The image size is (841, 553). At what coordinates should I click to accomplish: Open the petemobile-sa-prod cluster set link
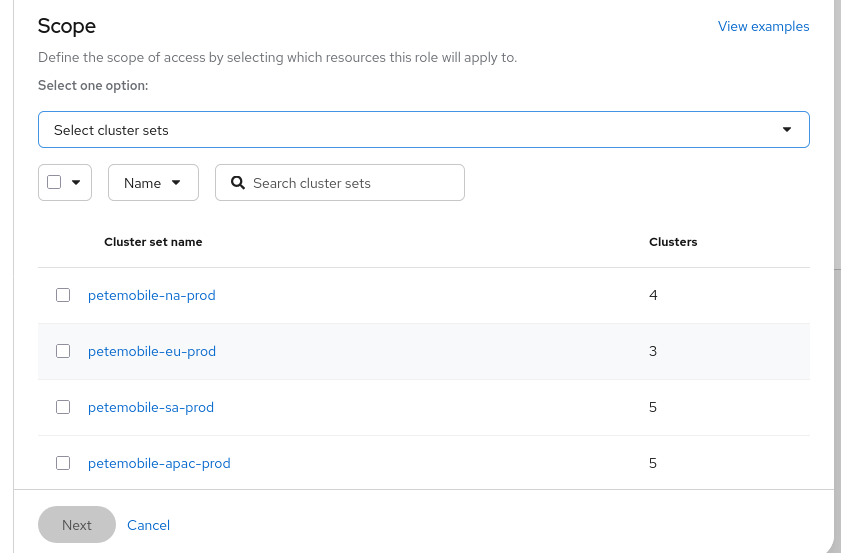(x=151, y=407)
